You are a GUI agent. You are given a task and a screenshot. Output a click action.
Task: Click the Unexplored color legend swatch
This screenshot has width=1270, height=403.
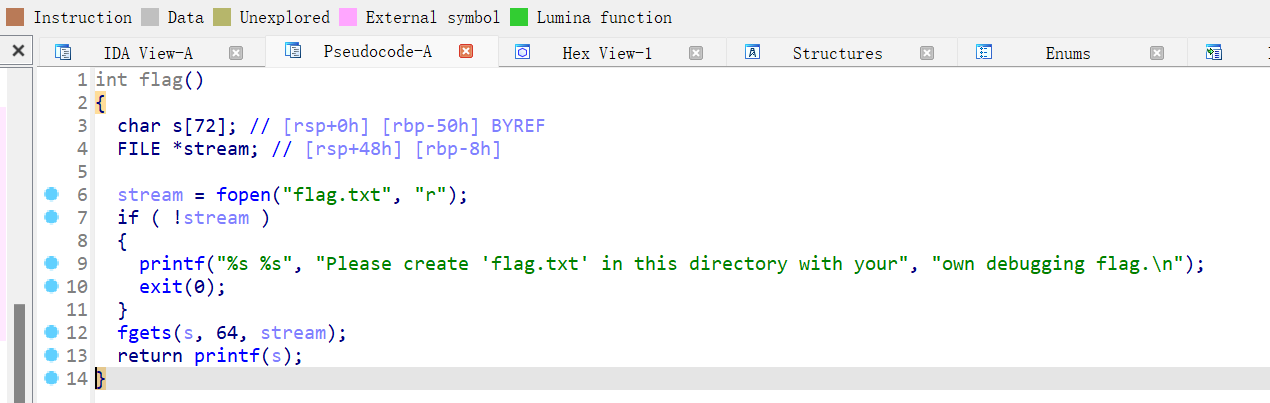(x=222, y=17)
